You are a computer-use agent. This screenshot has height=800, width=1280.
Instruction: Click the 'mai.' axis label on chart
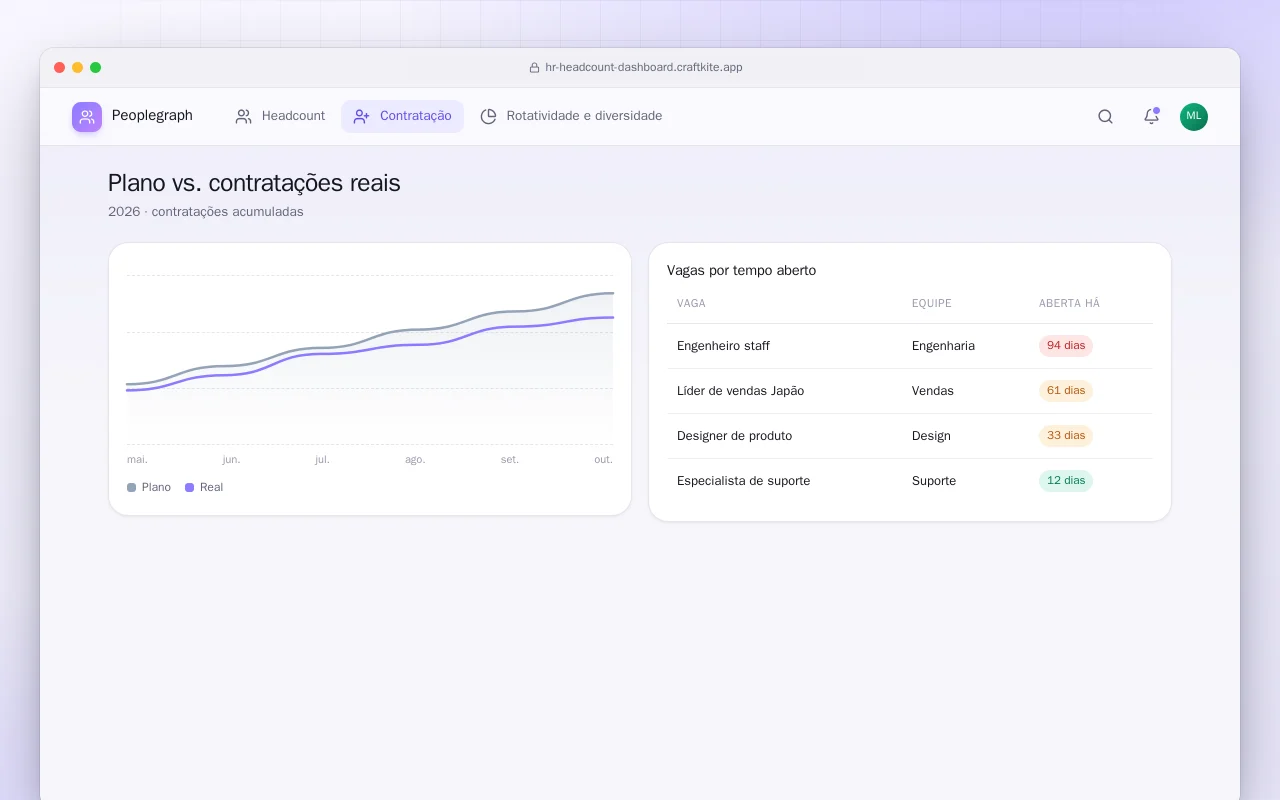click(x=137, y=460)
